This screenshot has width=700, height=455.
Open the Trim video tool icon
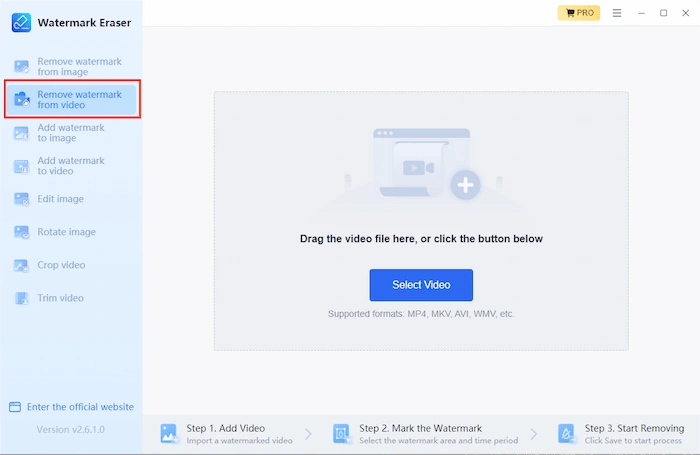click(x=21, y=298)
